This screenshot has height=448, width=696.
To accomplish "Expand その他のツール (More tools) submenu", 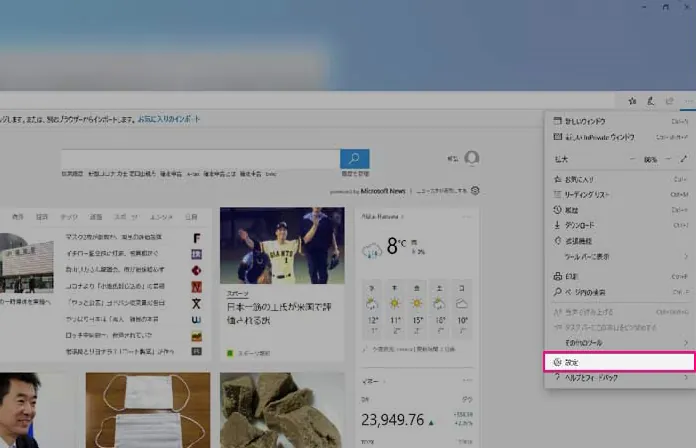I will point(620,343).
